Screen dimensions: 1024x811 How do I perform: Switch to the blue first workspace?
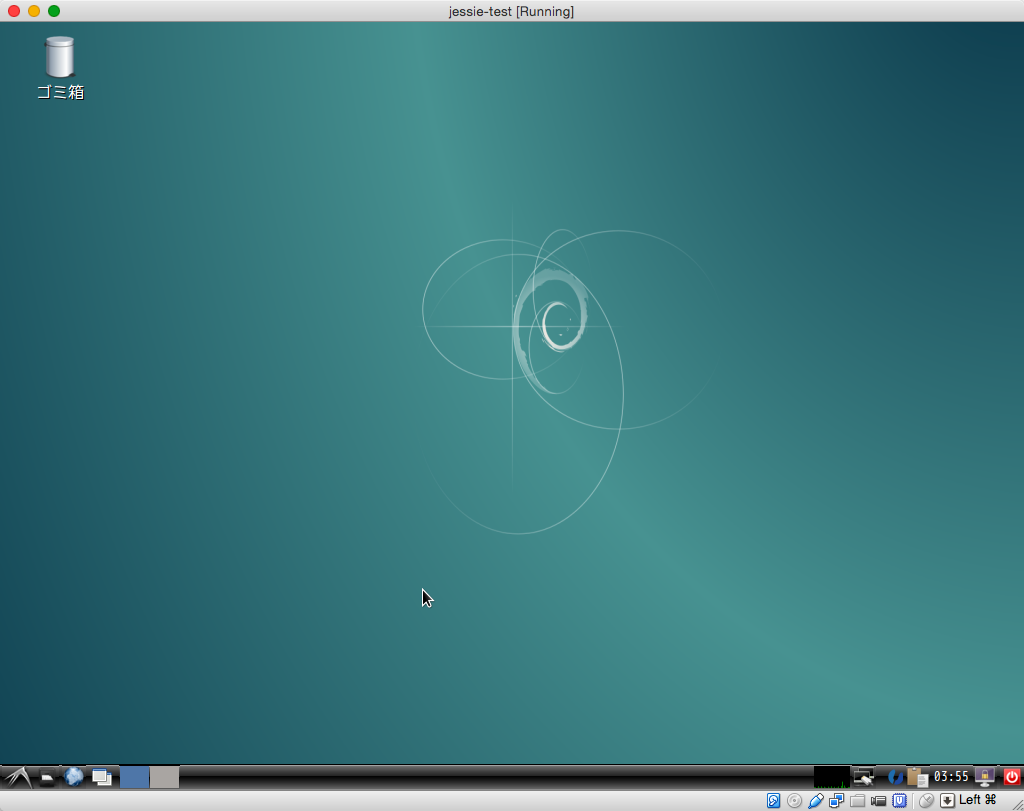coord(135,777)
